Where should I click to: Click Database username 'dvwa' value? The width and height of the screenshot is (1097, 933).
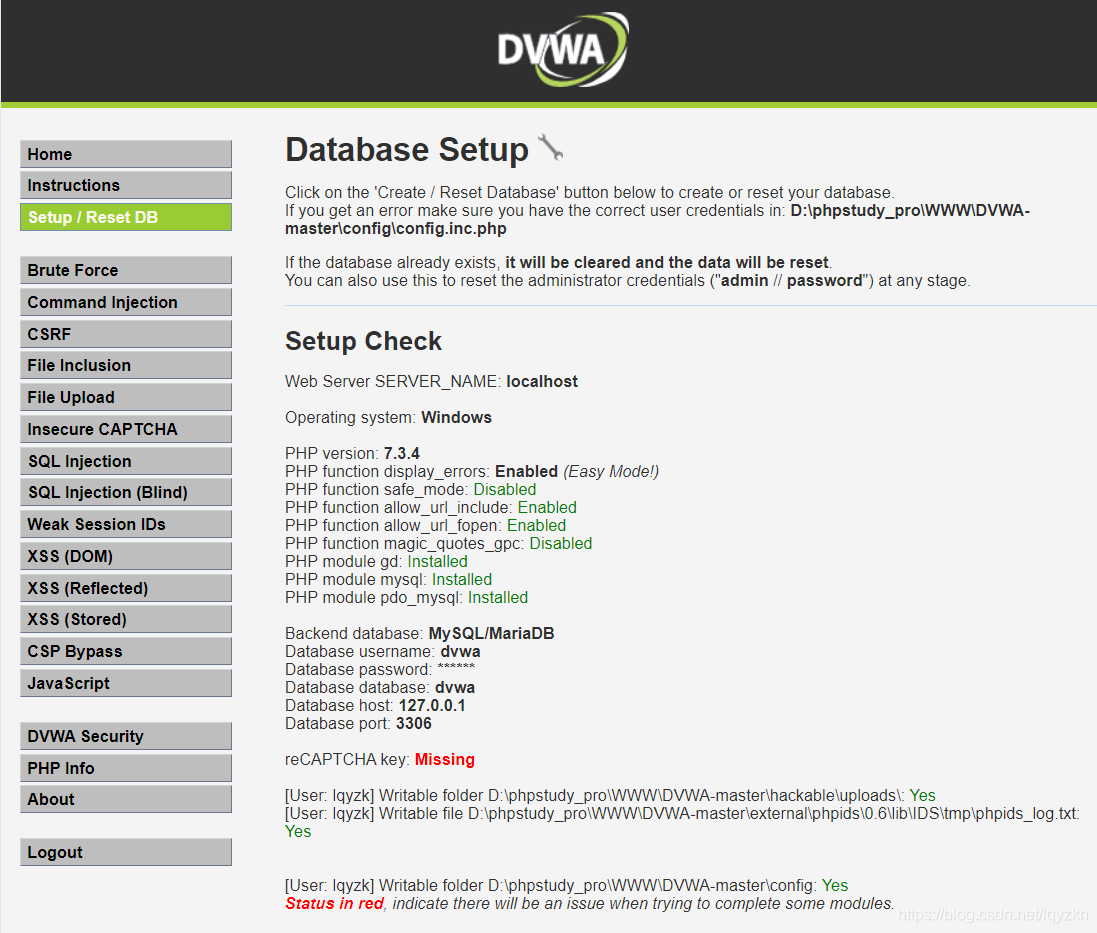460,651
